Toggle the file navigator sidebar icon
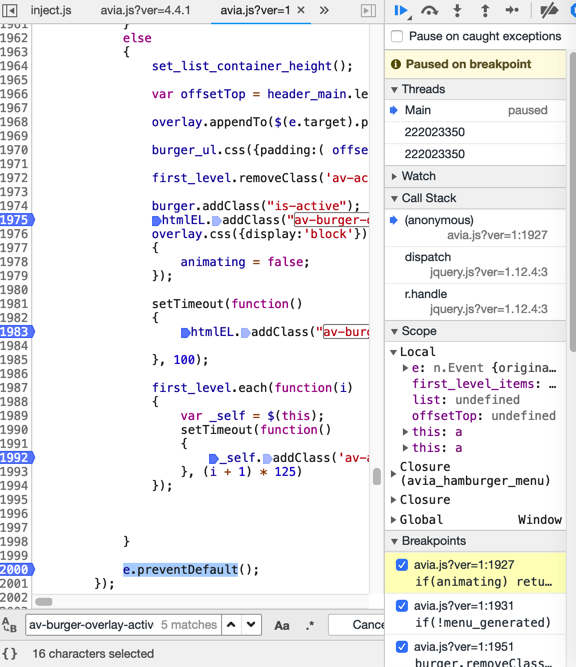Image resolution: width=576 pixels, height=667 pixels. point(10,10)
